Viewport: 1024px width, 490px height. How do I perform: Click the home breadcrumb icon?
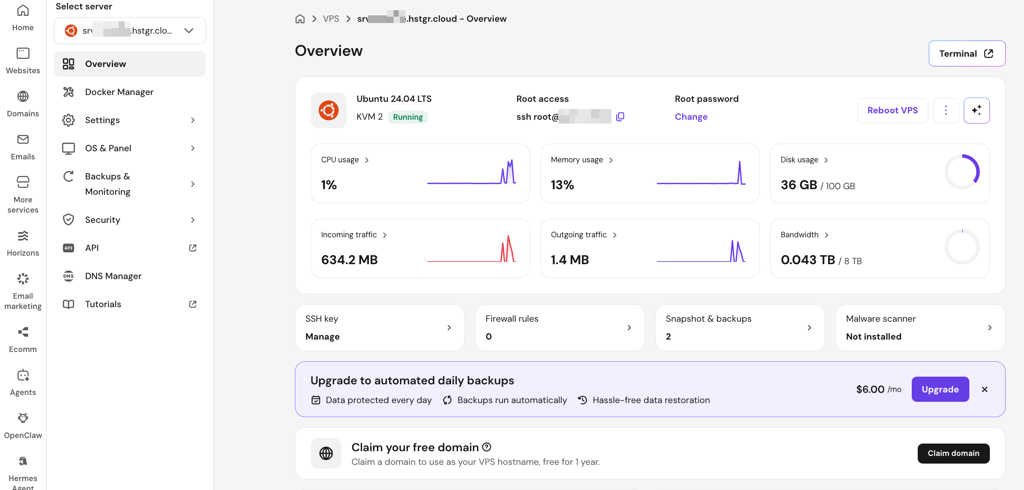[300, 19]
